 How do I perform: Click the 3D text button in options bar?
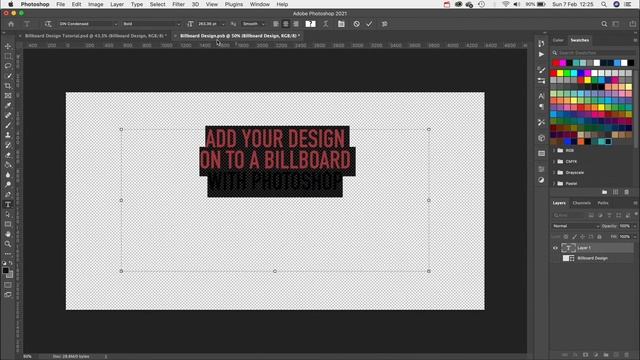pyautogui.click(x=384, y=24)
